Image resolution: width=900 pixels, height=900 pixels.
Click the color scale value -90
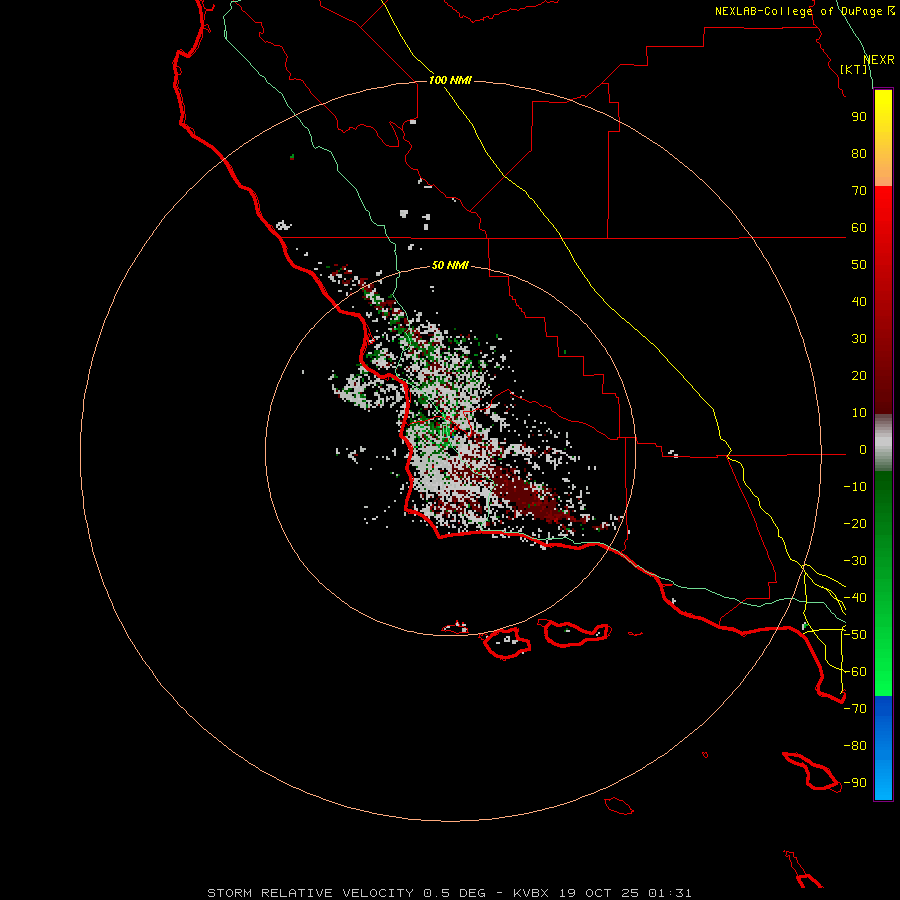[855, 782]
